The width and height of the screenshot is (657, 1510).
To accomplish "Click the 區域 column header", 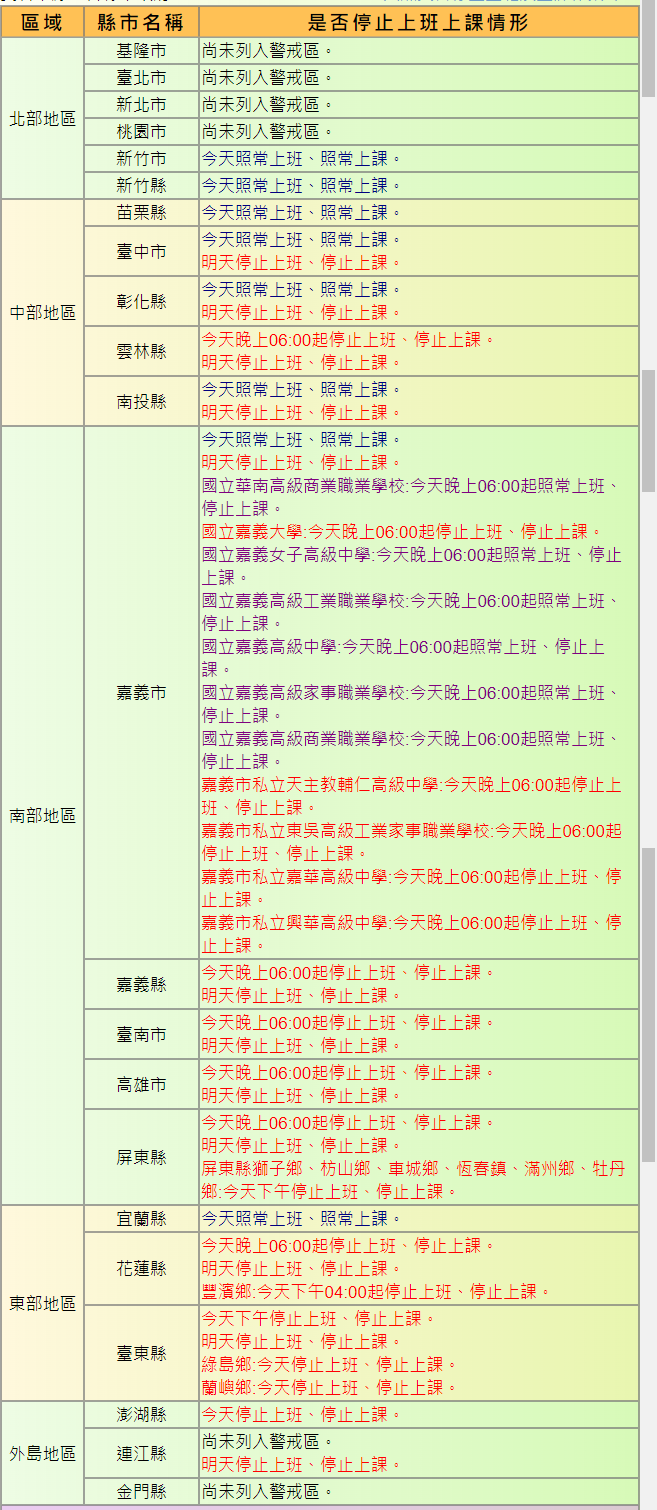I will pos(42,22).
